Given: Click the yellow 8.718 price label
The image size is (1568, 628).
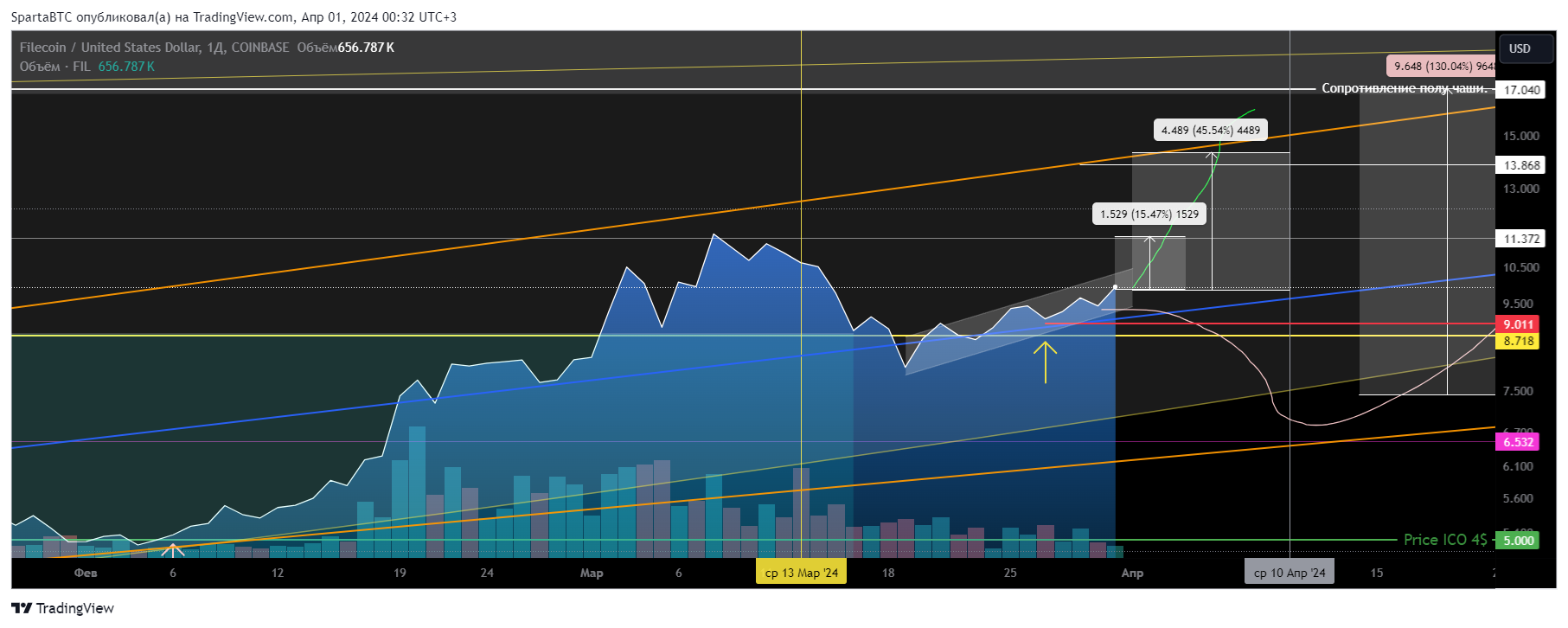Looking at the screenshot, I should click(1518, 341).
